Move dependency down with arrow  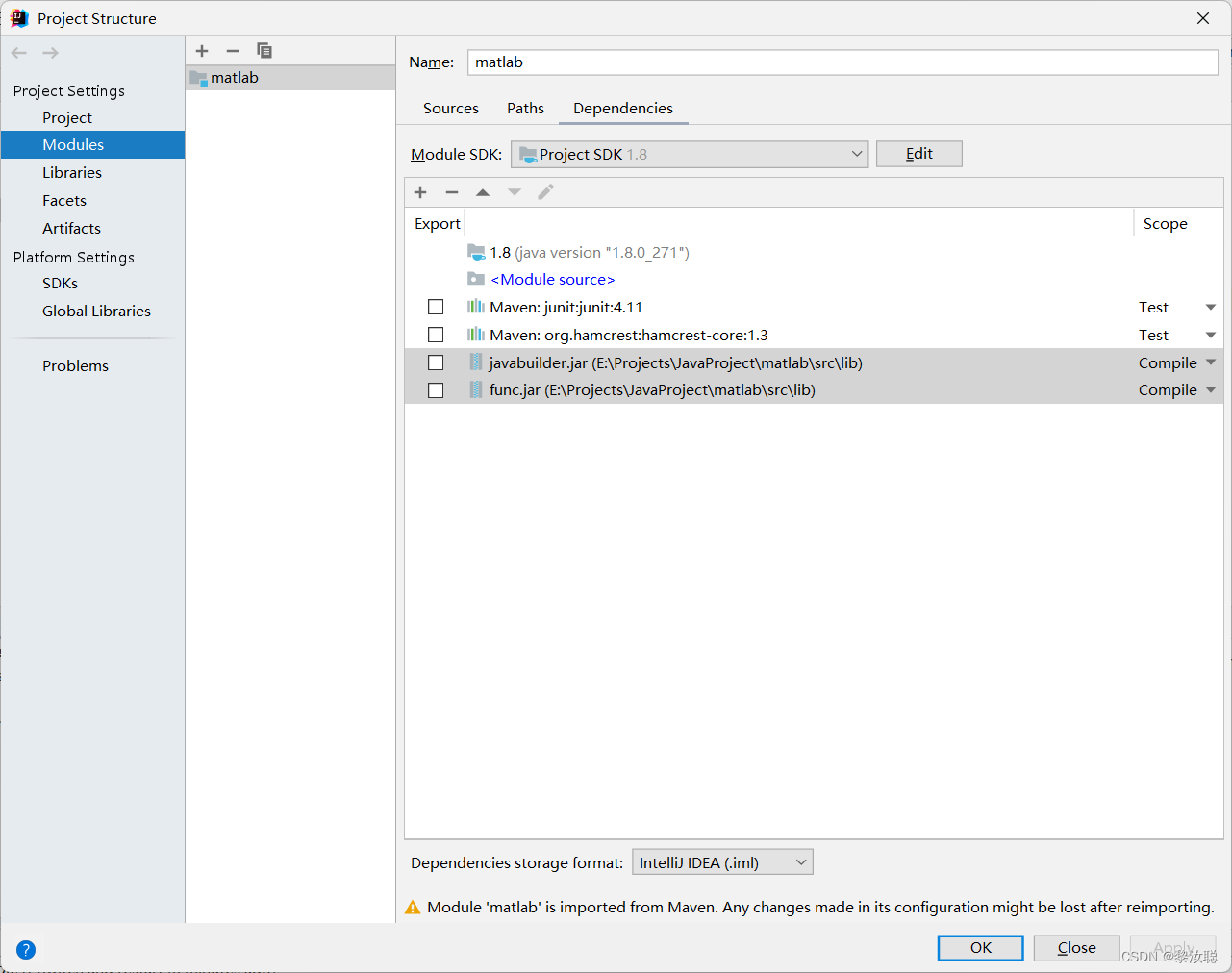tap(515, 192)
